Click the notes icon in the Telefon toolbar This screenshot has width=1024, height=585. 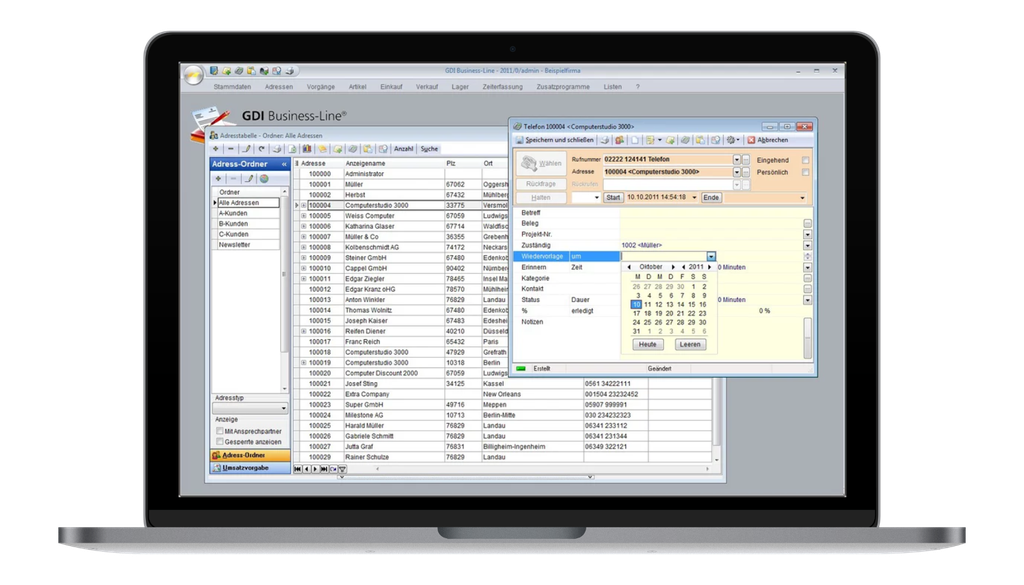pyautogui.click(x=650, y=140)
